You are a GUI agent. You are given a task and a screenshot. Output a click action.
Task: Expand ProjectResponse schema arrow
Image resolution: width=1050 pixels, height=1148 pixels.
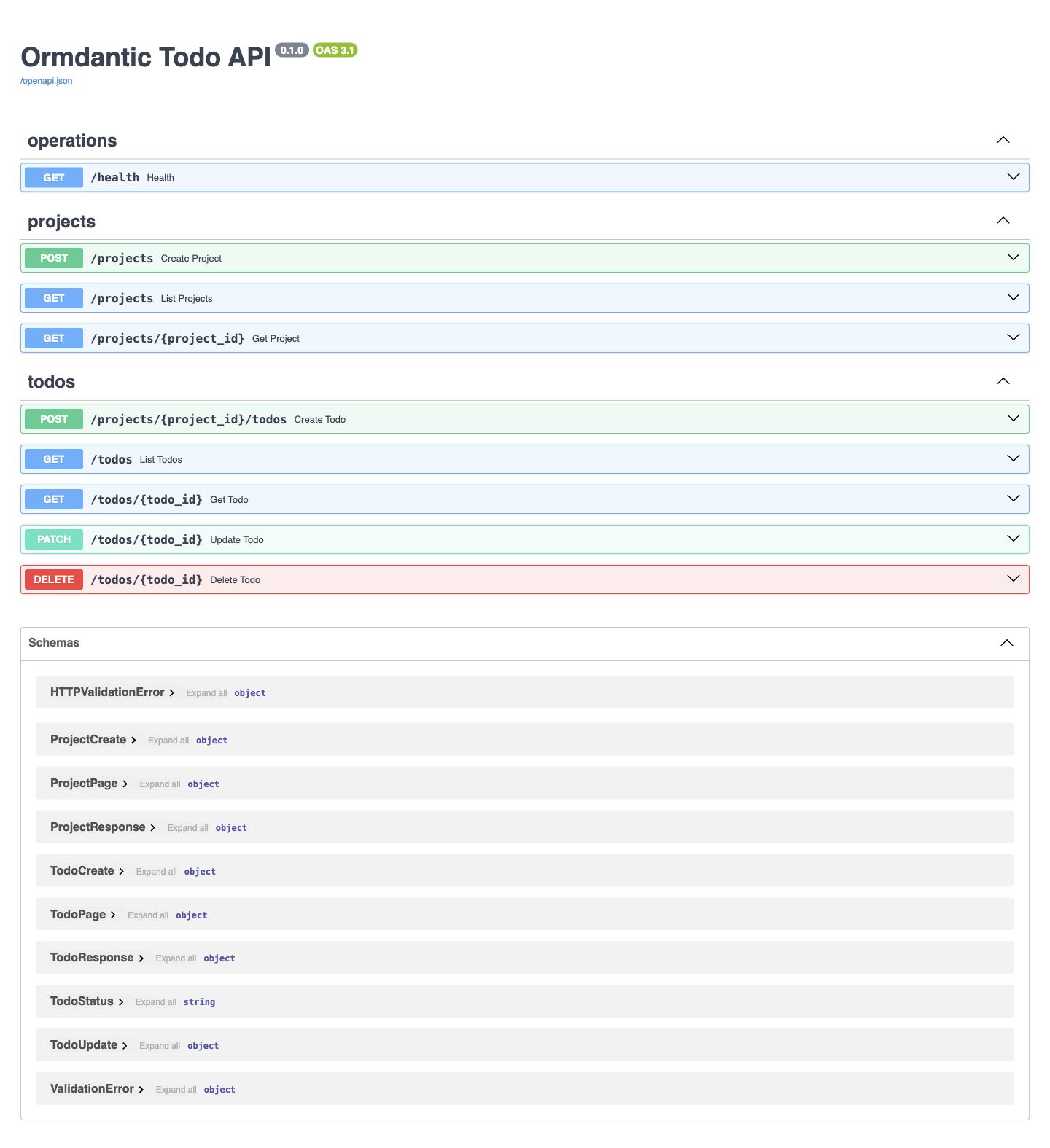click(x=152, y=828)
